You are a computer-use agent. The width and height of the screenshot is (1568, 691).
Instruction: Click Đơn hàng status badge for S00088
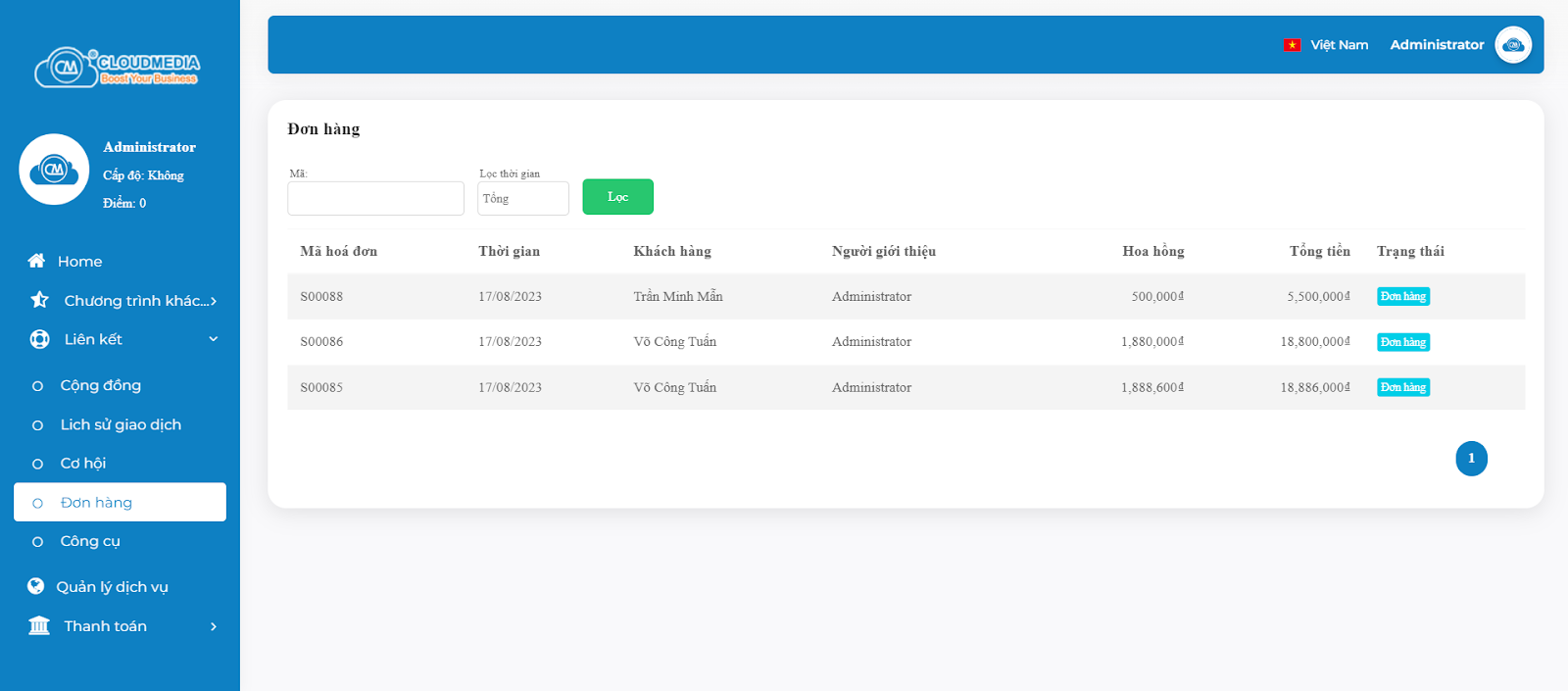point(1403,296)
